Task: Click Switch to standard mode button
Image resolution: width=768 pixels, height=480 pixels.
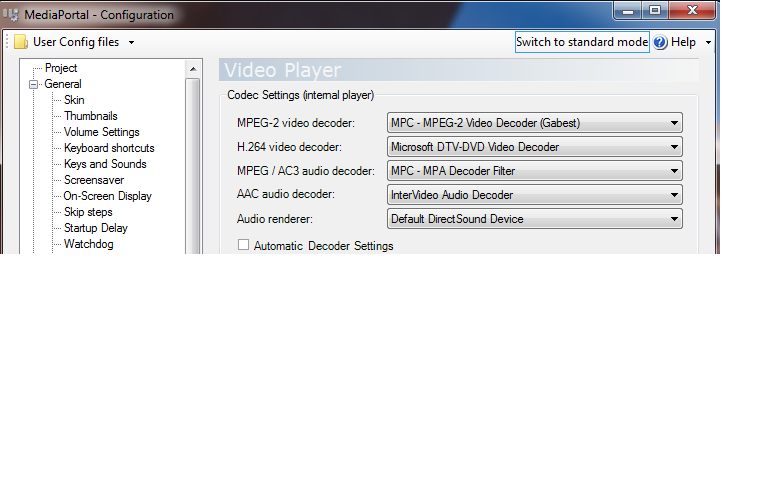Action: pyautogui.click(x=582, y=42)
